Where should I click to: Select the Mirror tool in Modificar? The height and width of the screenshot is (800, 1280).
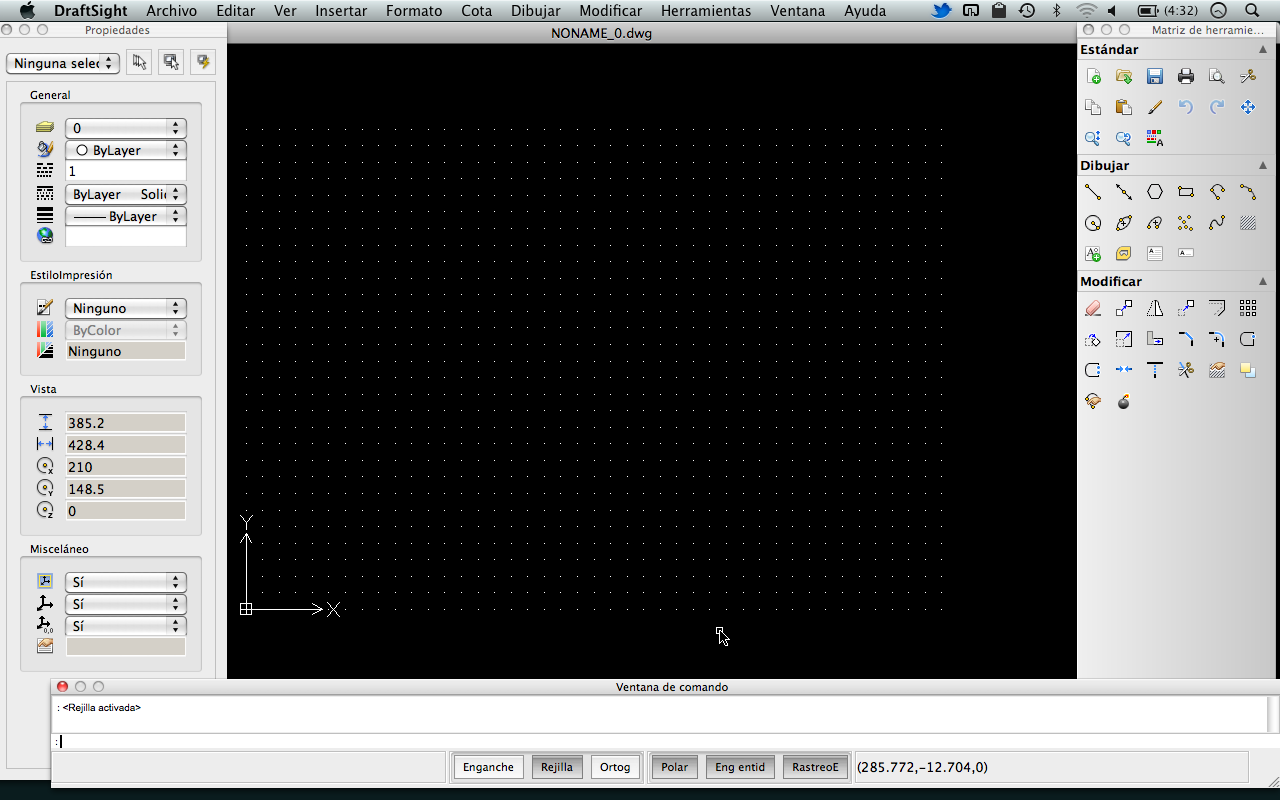(x=1155, y=308)
